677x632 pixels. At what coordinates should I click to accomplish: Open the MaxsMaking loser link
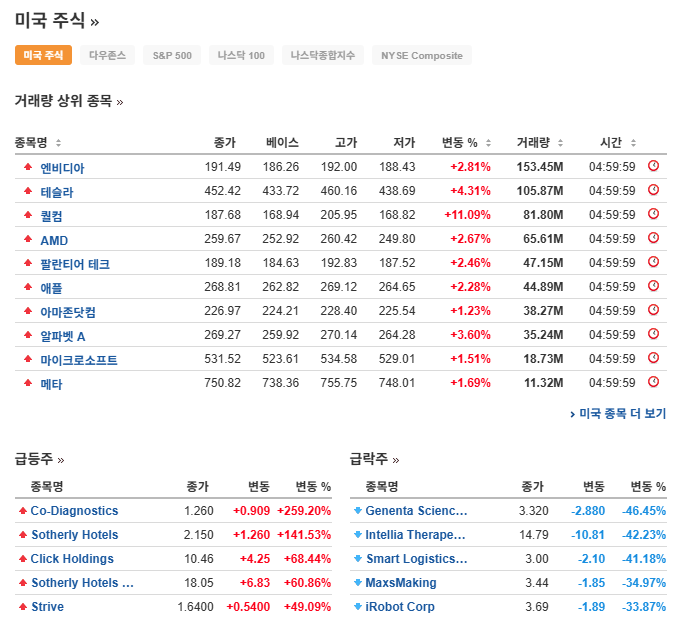tap(401, 583)
